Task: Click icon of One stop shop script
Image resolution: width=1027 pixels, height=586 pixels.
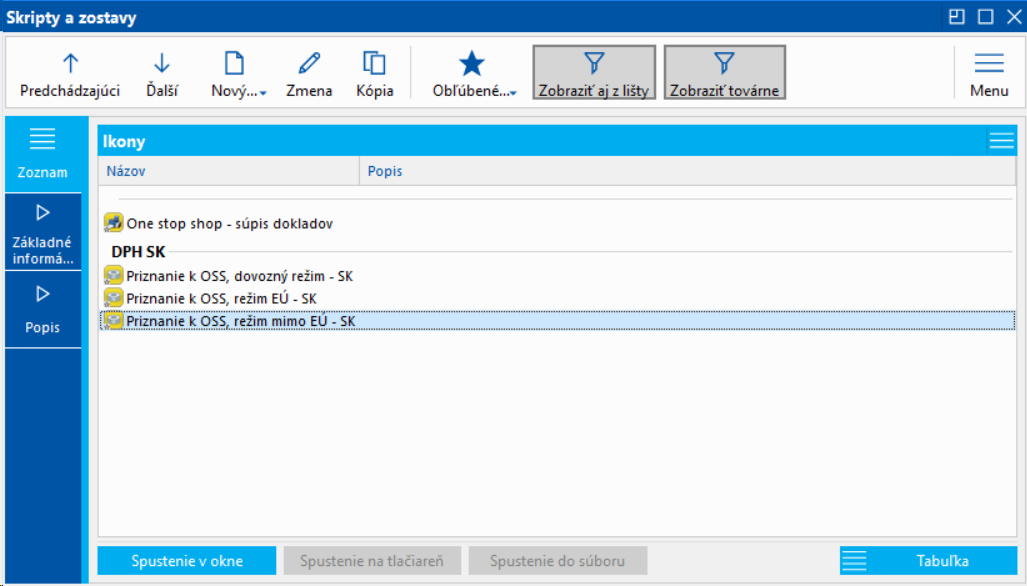Action: coord(113,223)
